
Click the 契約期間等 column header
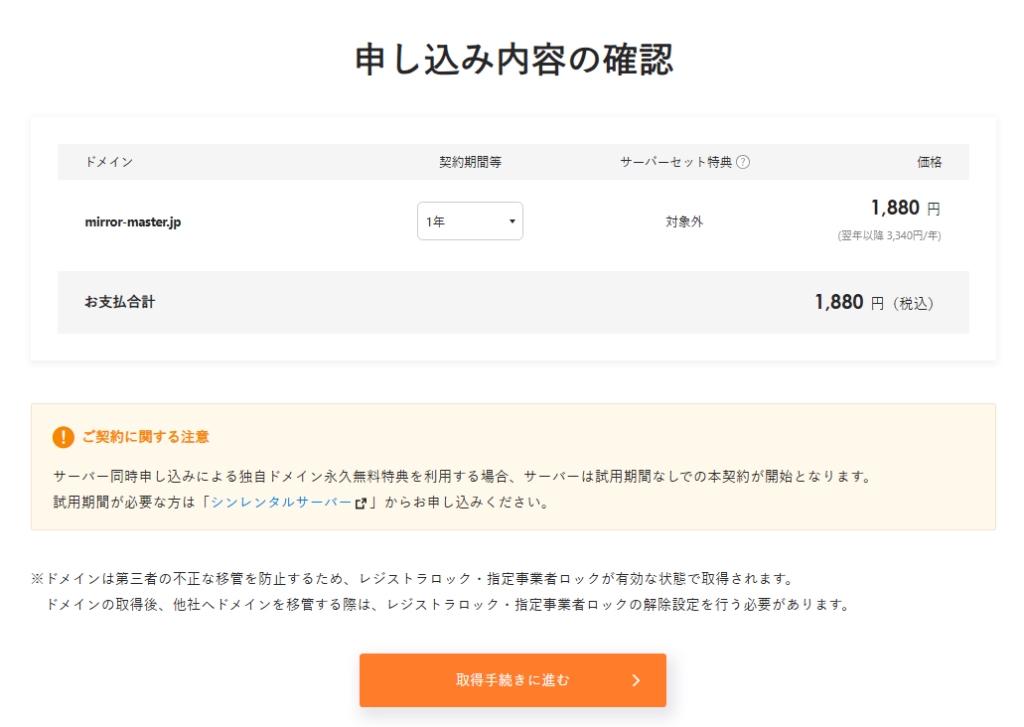(470, 162)
